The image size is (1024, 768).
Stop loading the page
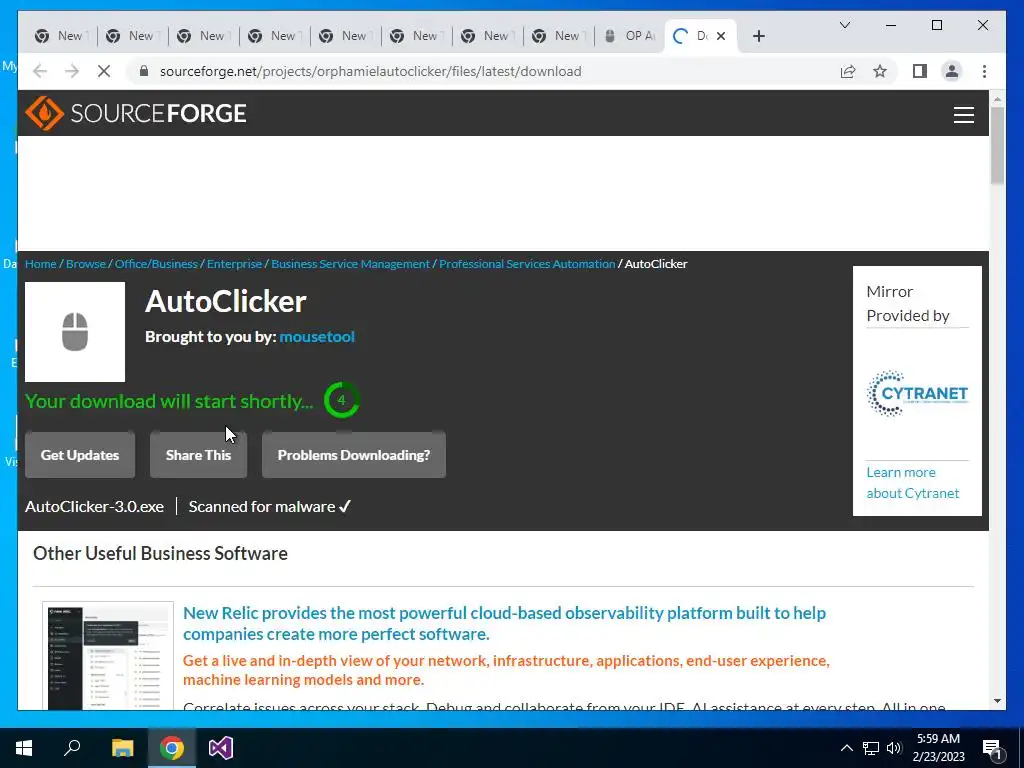(104, 71)
